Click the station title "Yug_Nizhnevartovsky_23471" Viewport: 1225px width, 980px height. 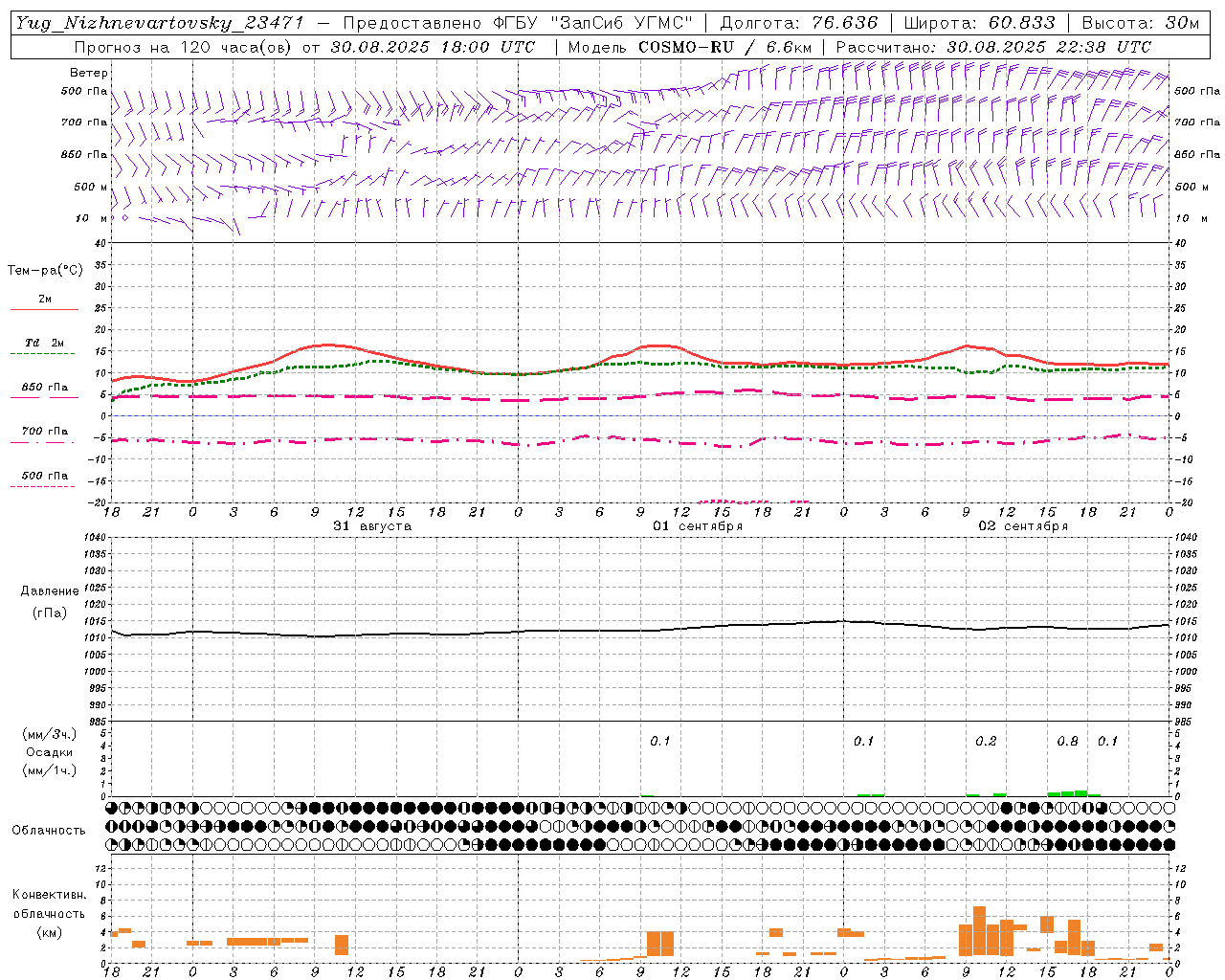(159, 23)
